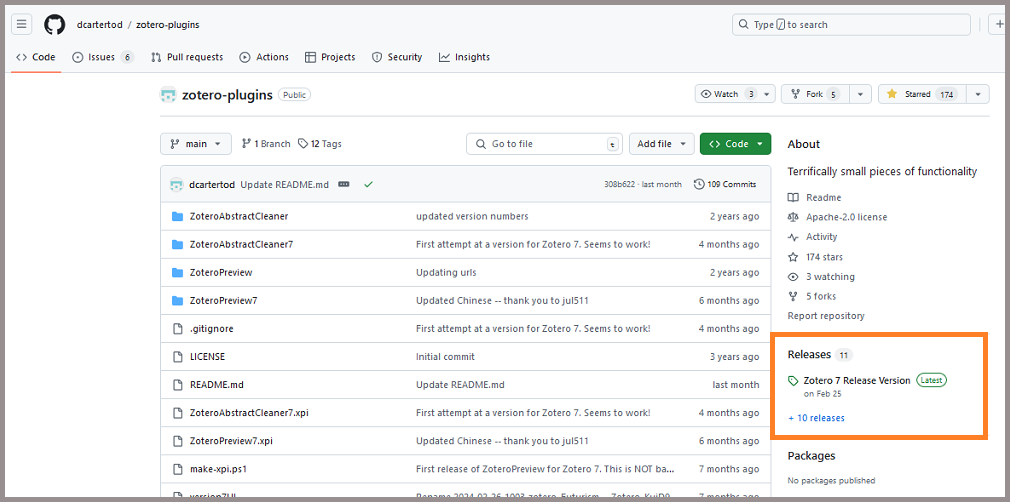1010x502 pixels.
Task: View the 1 Branch link
Action: point(266,144)
